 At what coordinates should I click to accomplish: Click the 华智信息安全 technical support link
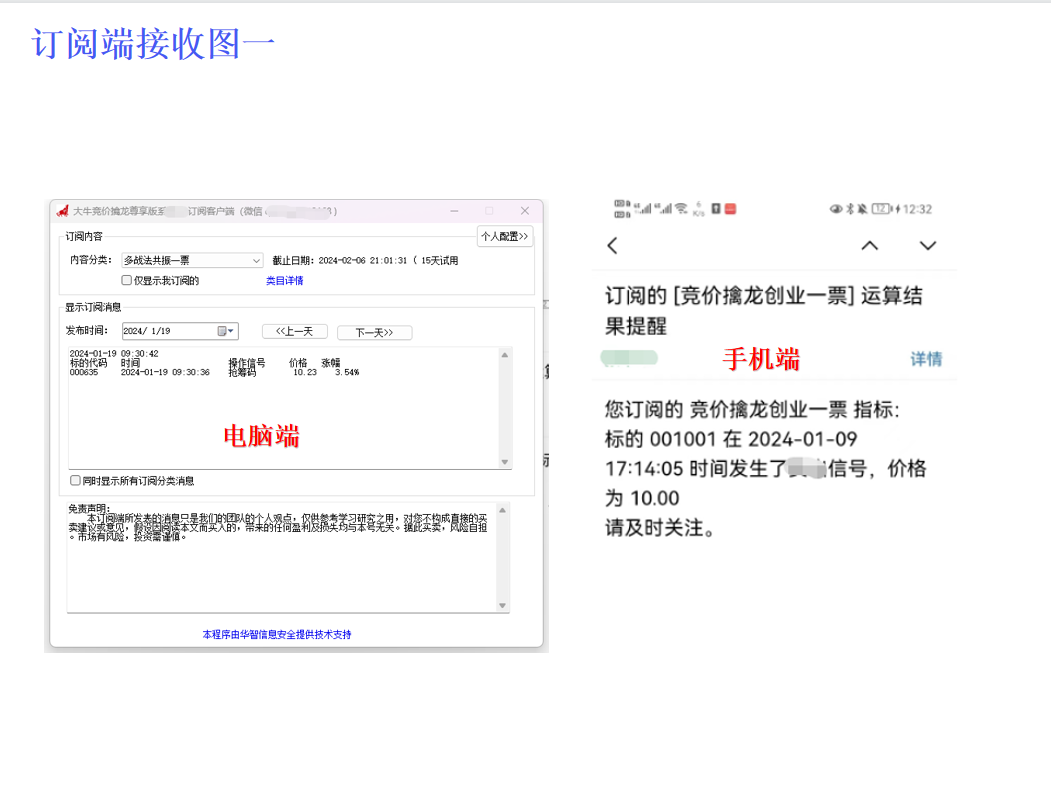tap(277, 634)
